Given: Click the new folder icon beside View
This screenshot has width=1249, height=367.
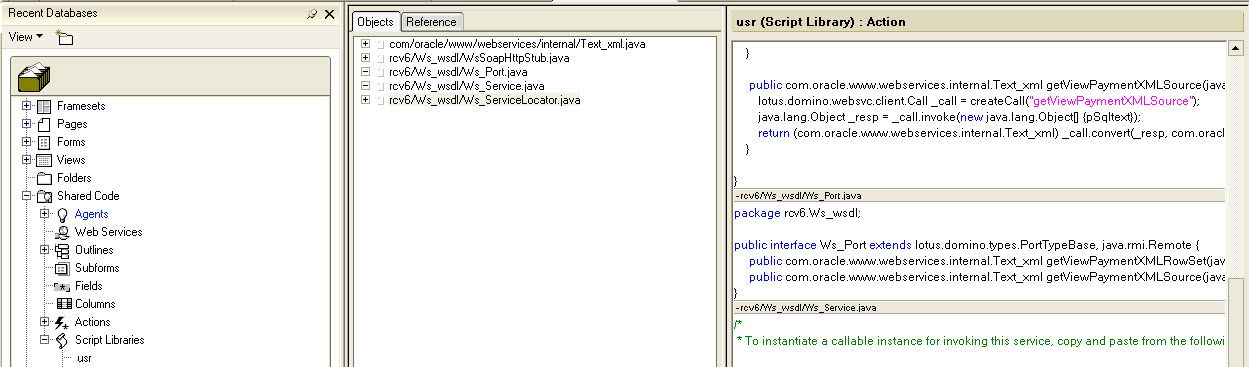Looking at the screenshot, I should [65, 37].
